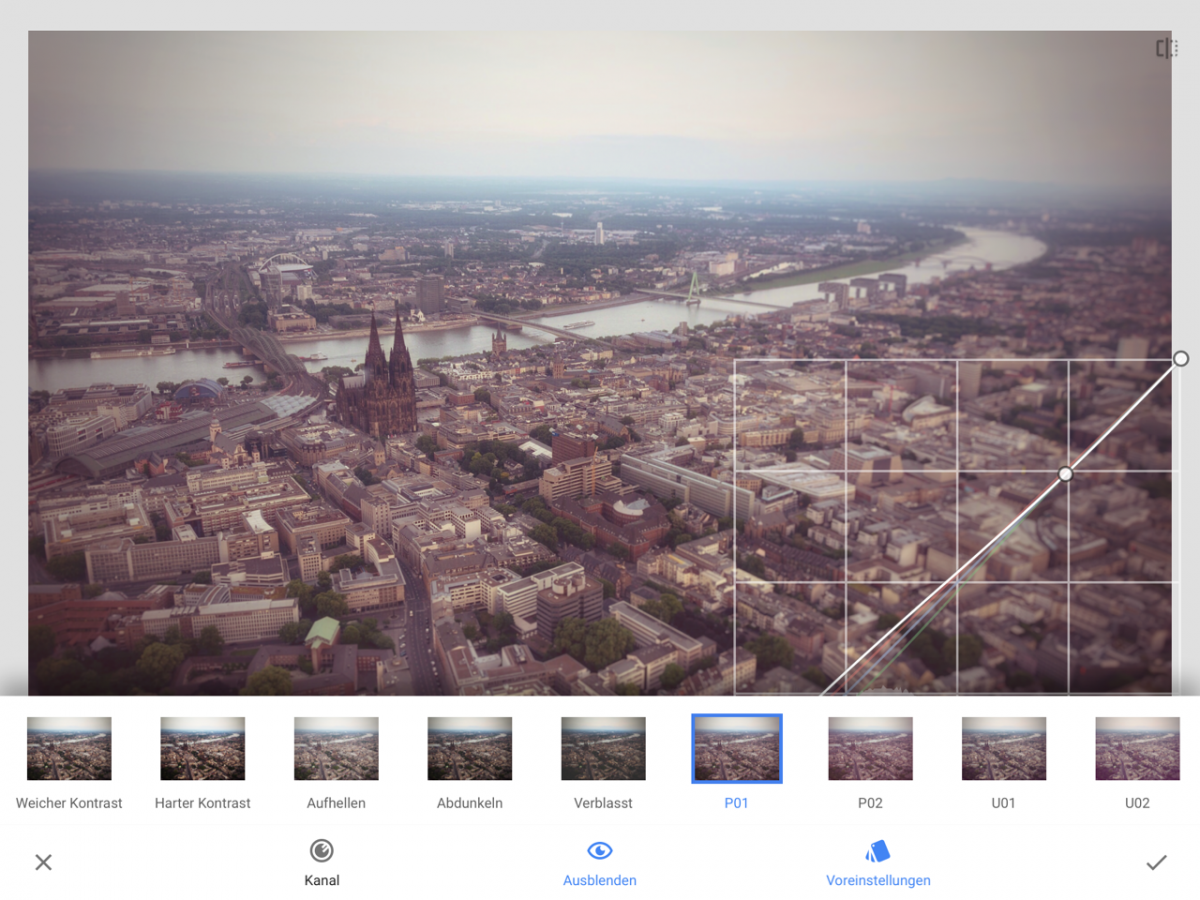Toggle the Ausblenden eye to hide curve
Image resolution: width=1200 pixels, height=900 pixels.
[x=600, y=863]
